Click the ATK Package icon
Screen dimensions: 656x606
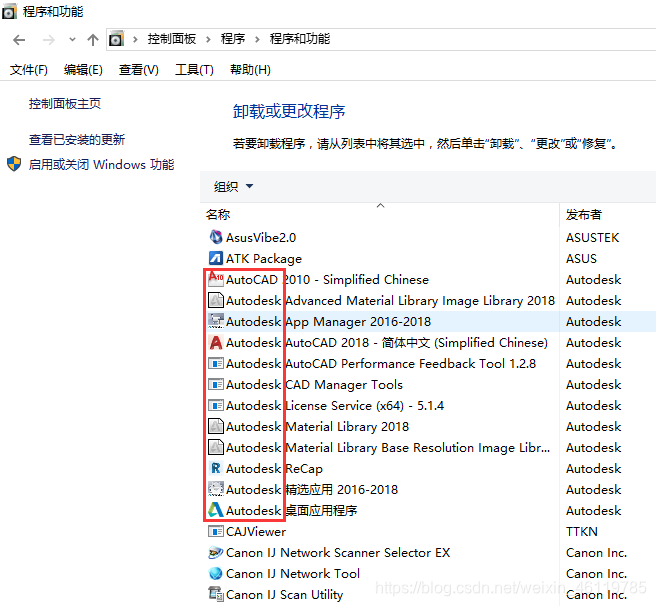click(215, 258)
